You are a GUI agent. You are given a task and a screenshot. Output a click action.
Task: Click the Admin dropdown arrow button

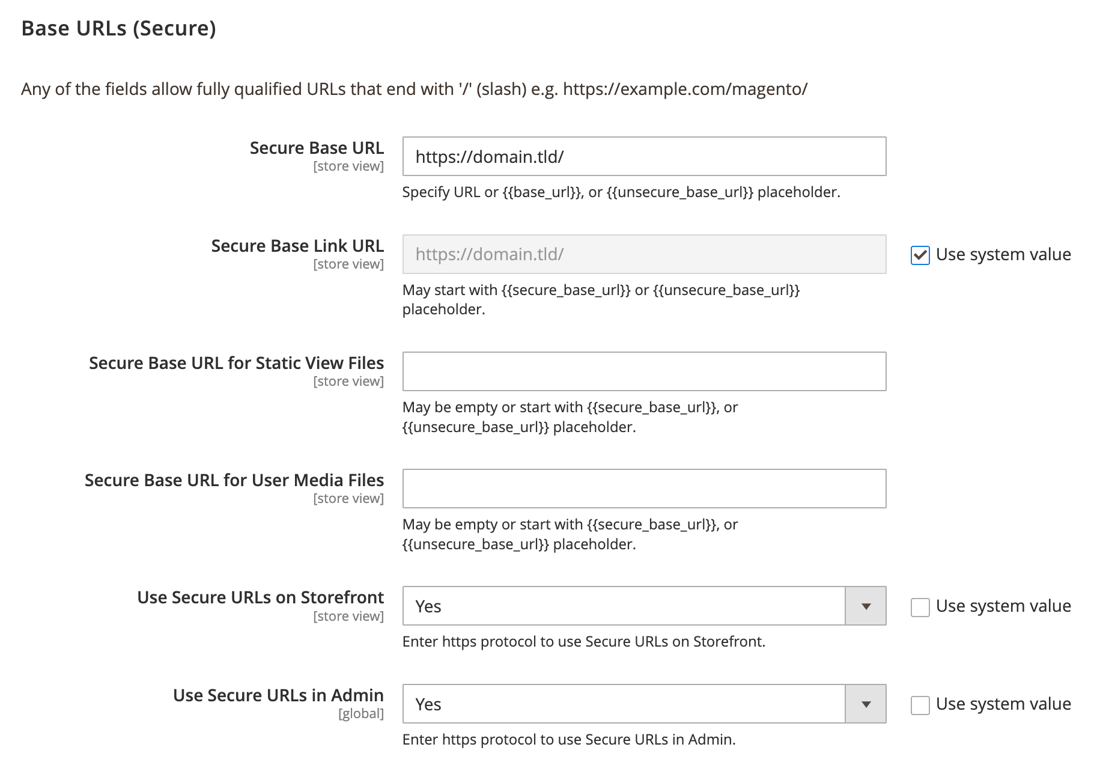866,704
